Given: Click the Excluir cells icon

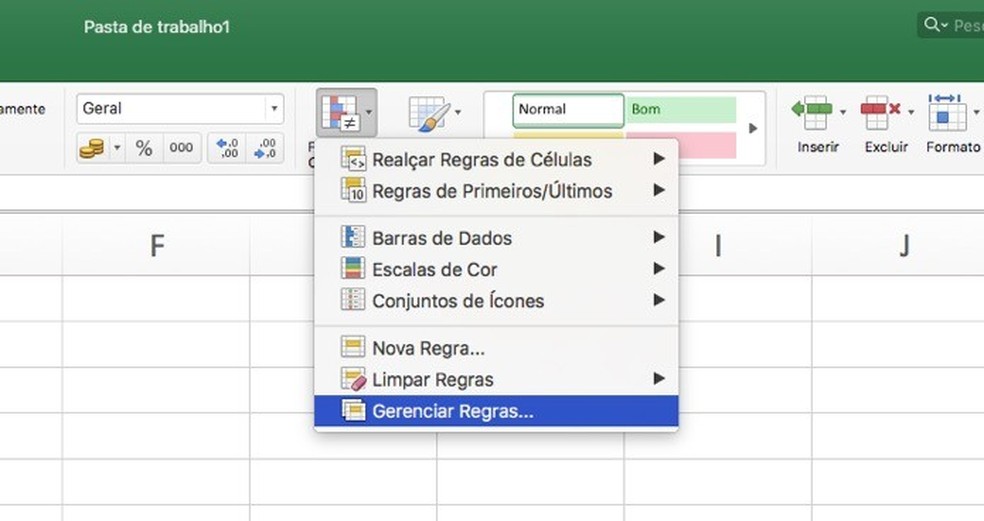Looking at the screenshot, I should click(880, 112).
